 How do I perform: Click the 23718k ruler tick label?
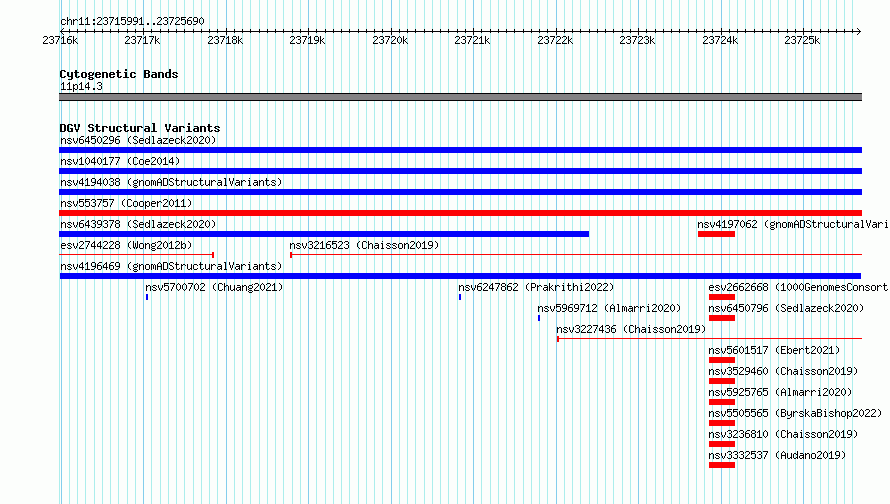tap(225, 40)
